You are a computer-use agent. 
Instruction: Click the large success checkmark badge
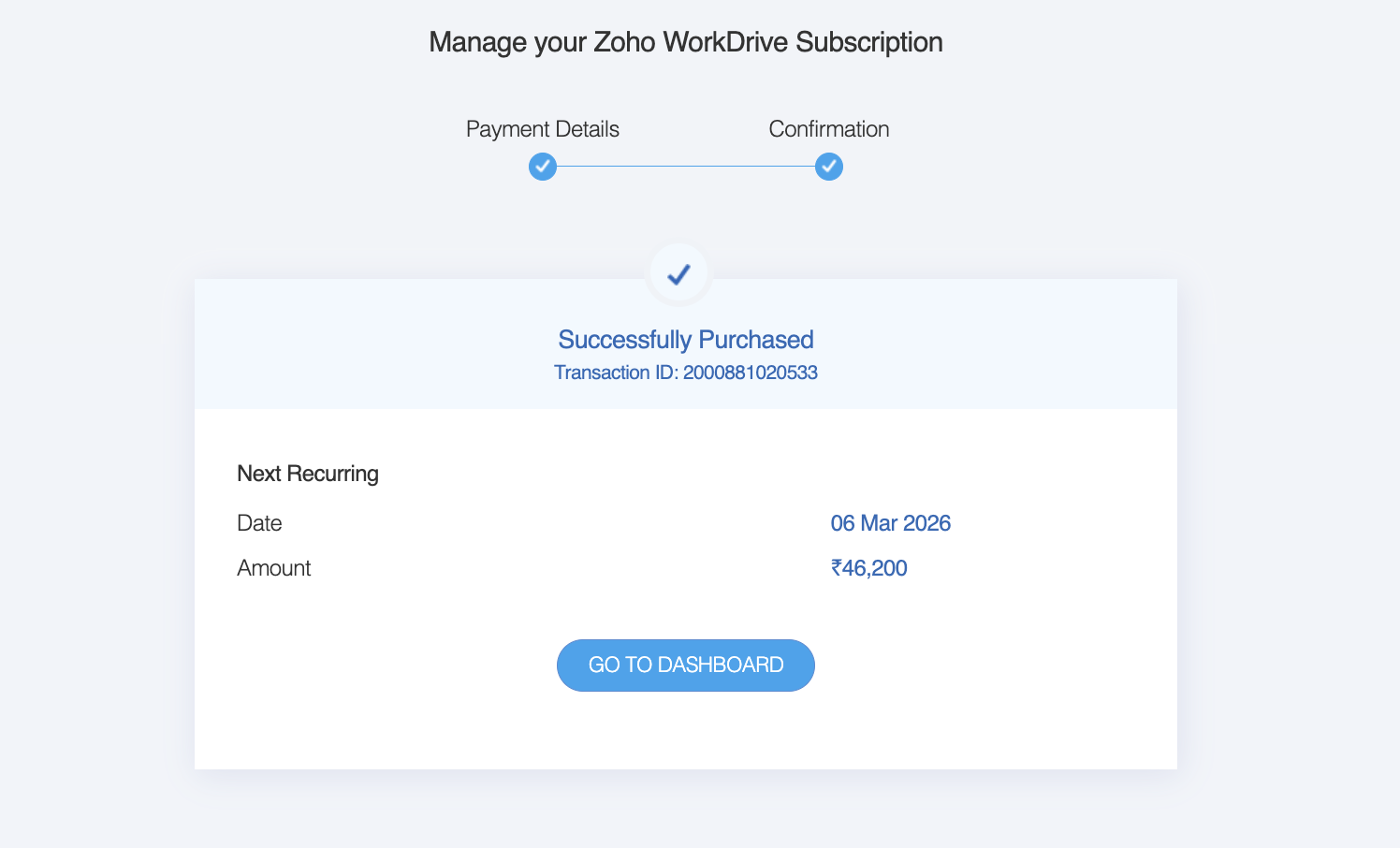(679, 274)
